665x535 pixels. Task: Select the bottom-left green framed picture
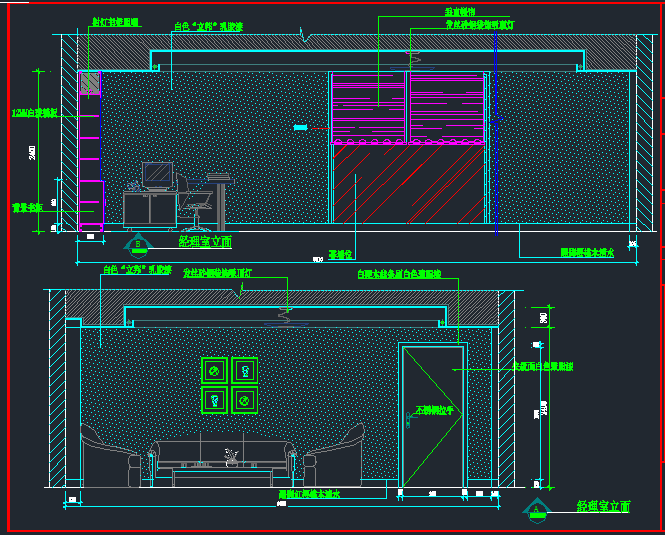coord(214,400)
